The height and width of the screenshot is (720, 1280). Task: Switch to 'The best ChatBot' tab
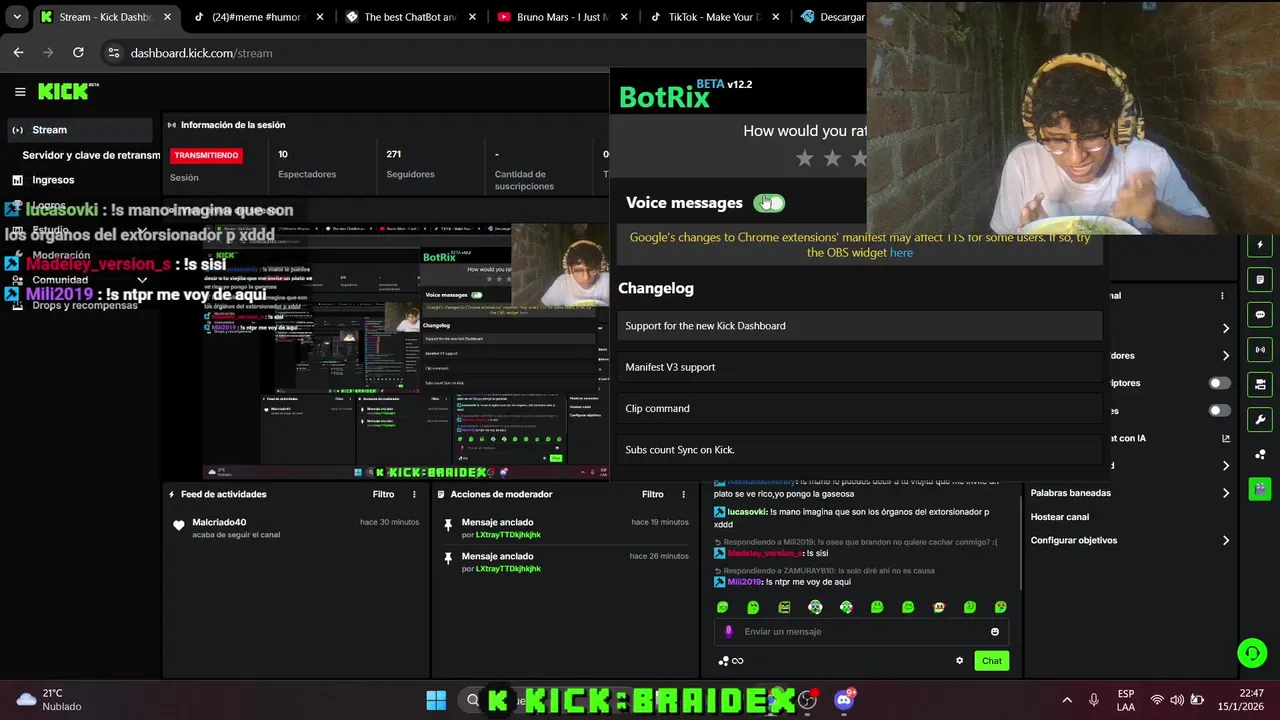coord(409,17)
